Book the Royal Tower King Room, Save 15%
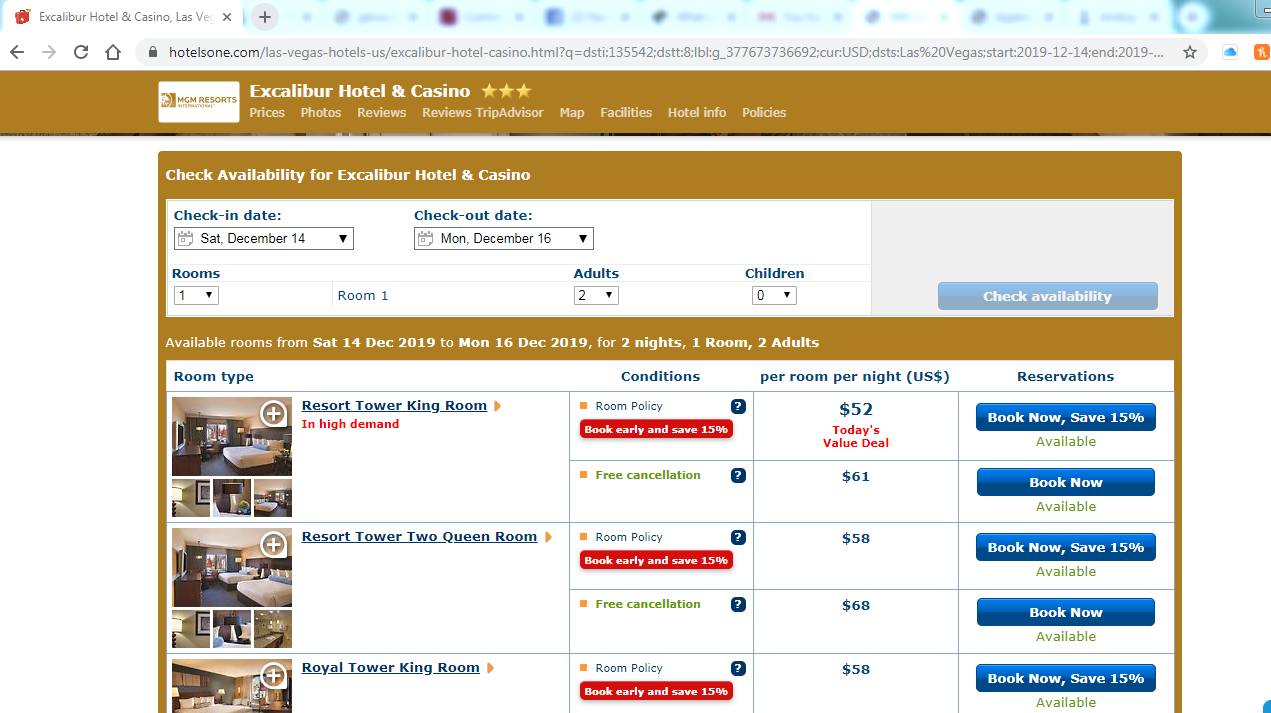Viewport: 1271px width, 713px height. pos(1066,678)
